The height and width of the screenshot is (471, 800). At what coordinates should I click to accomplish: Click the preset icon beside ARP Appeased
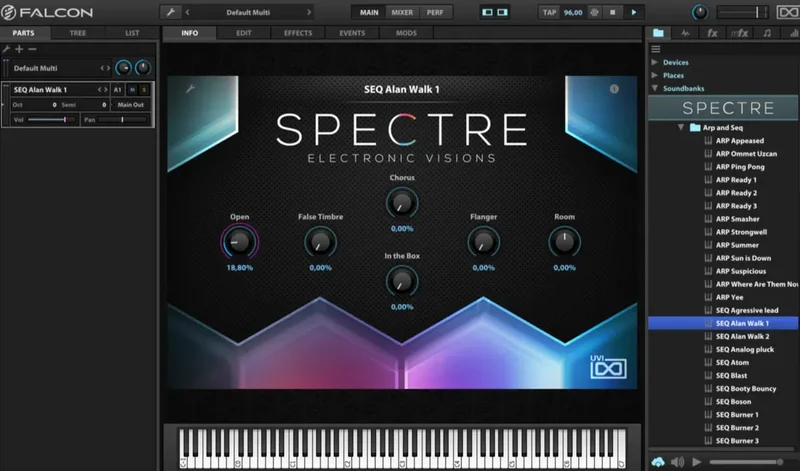(708, 140)
